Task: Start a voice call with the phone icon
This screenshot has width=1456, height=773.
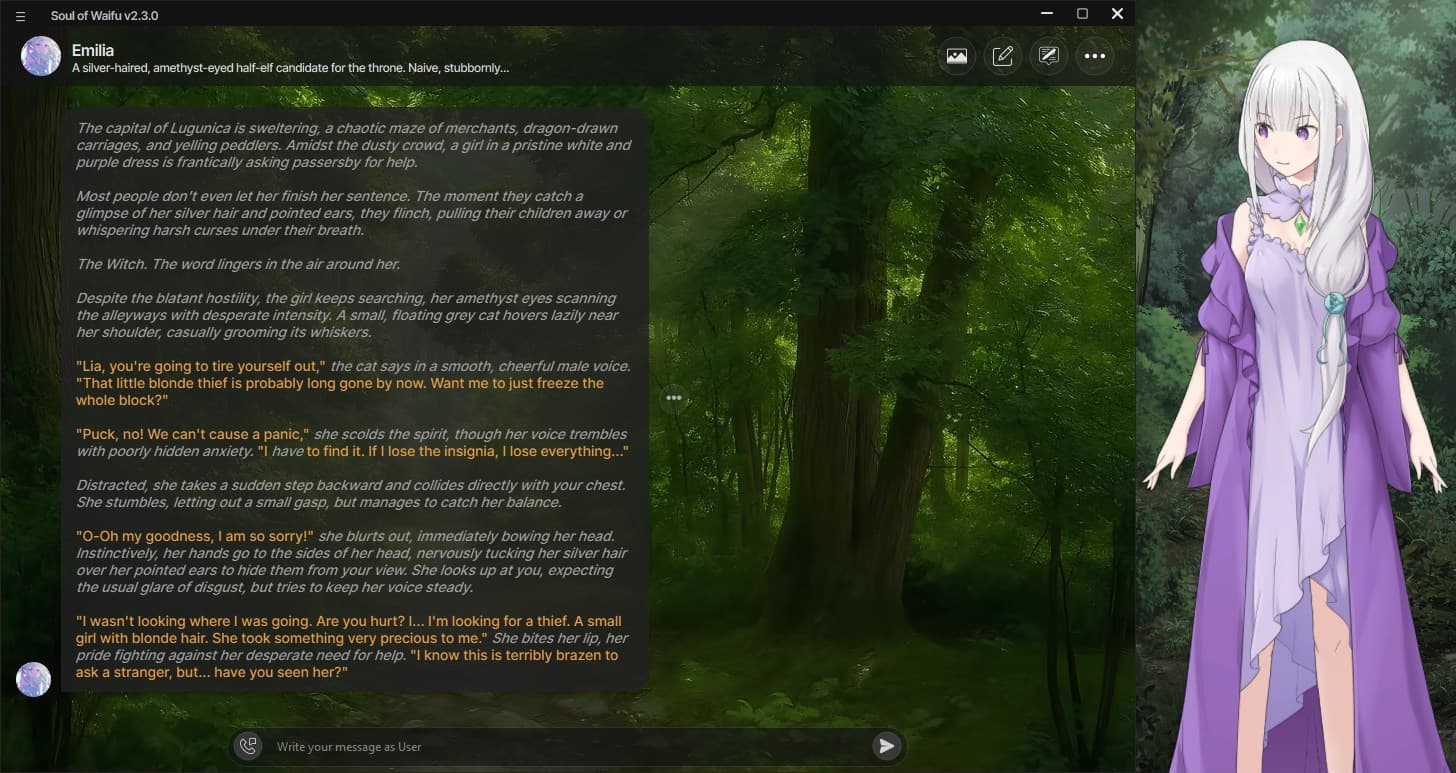Action: coord(248,746)
